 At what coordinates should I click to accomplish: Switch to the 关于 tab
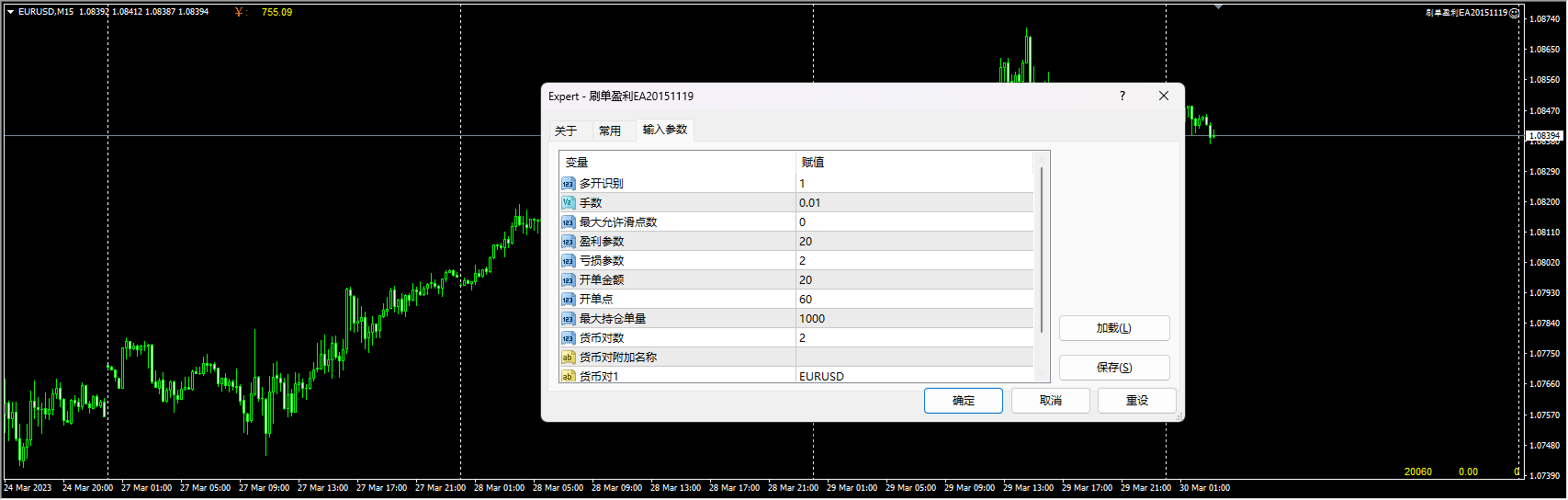(566, 131)
